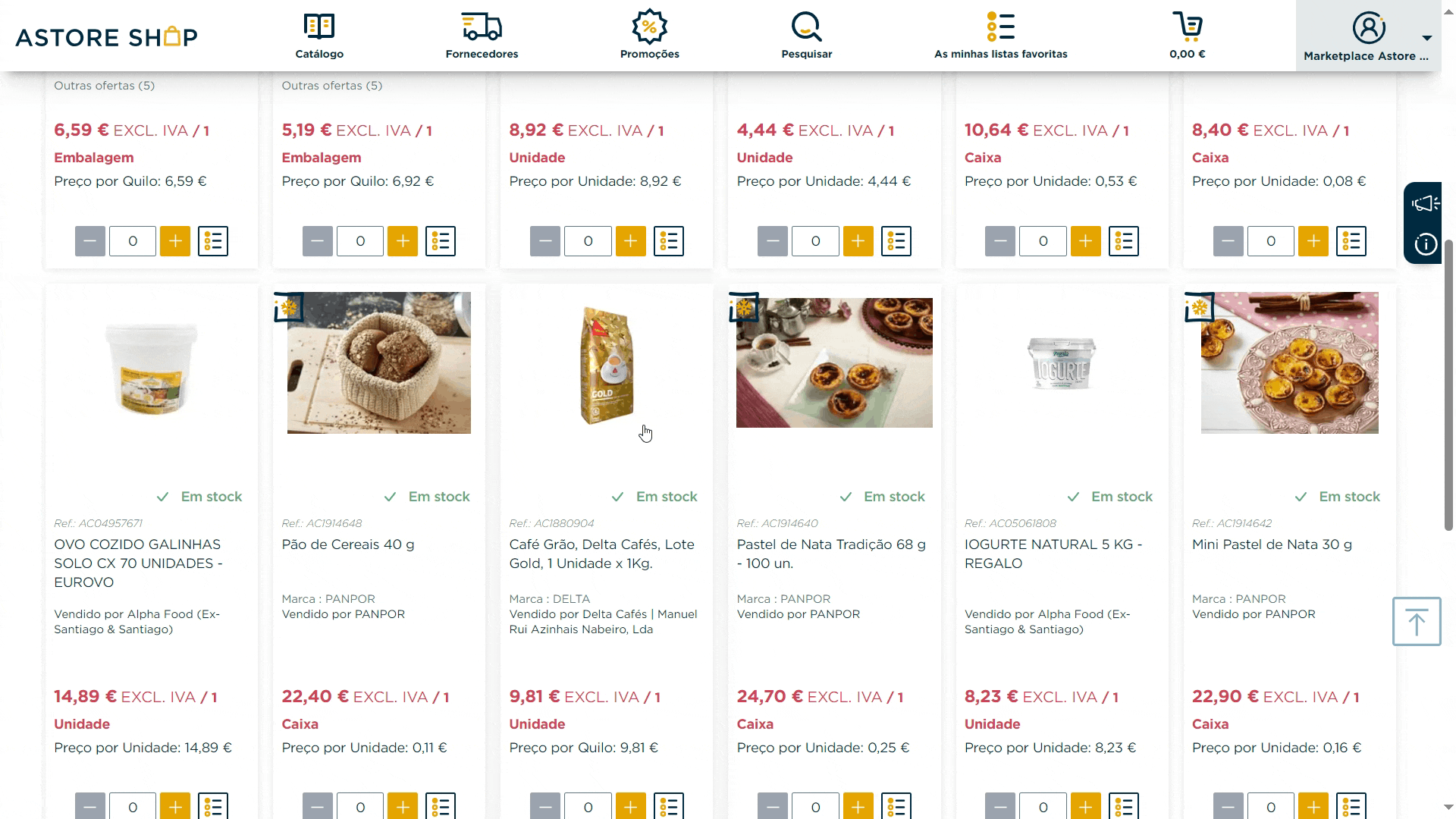Decrease quantity for 4,44 € Unidade product

pyautogui.click(x=773, y=241)
